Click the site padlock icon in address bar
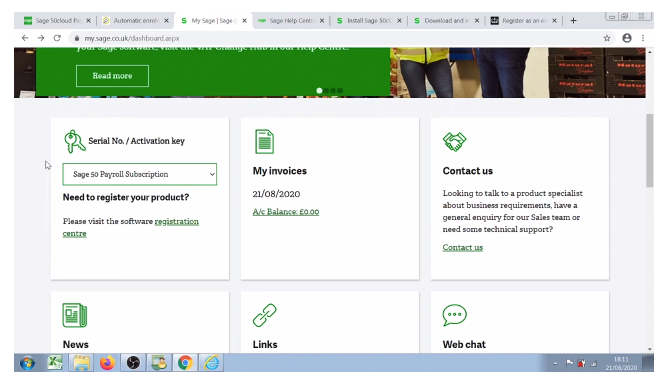This screenshot has width=668, height=386. tap(77, 38)
